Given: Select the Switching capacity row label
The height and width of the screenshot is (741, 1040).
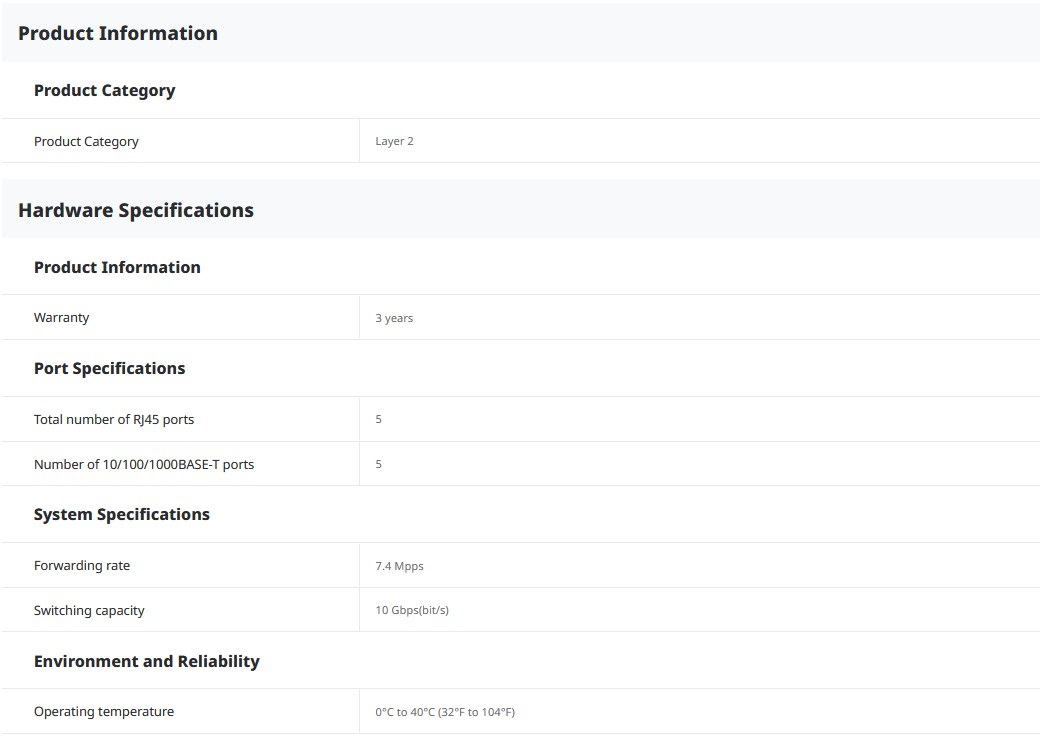Looking at the screenshot, I should pyautogui.click(x=89, y=610).
